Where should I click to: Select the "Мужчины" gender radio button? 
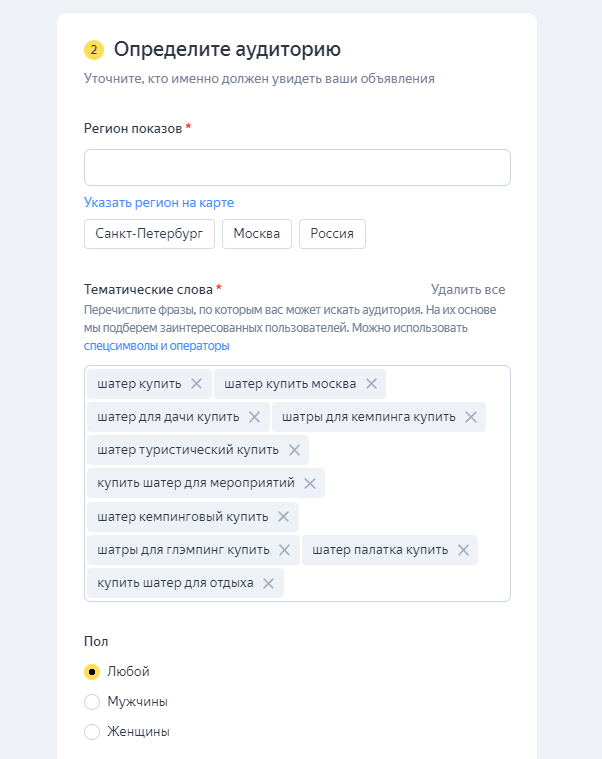(x=92, y=702)
